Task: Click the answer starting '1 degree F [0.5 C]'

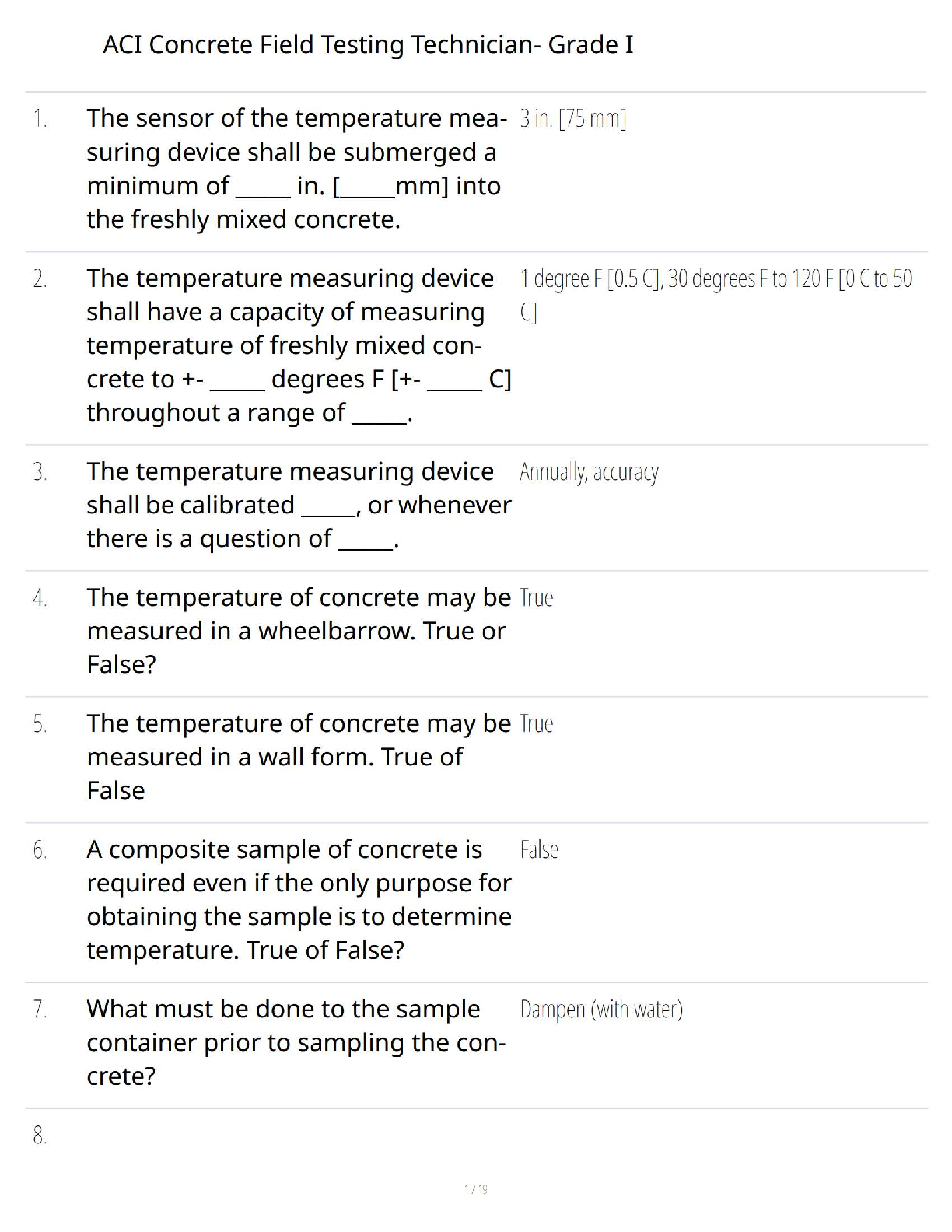Action: [x=716, y=279]
